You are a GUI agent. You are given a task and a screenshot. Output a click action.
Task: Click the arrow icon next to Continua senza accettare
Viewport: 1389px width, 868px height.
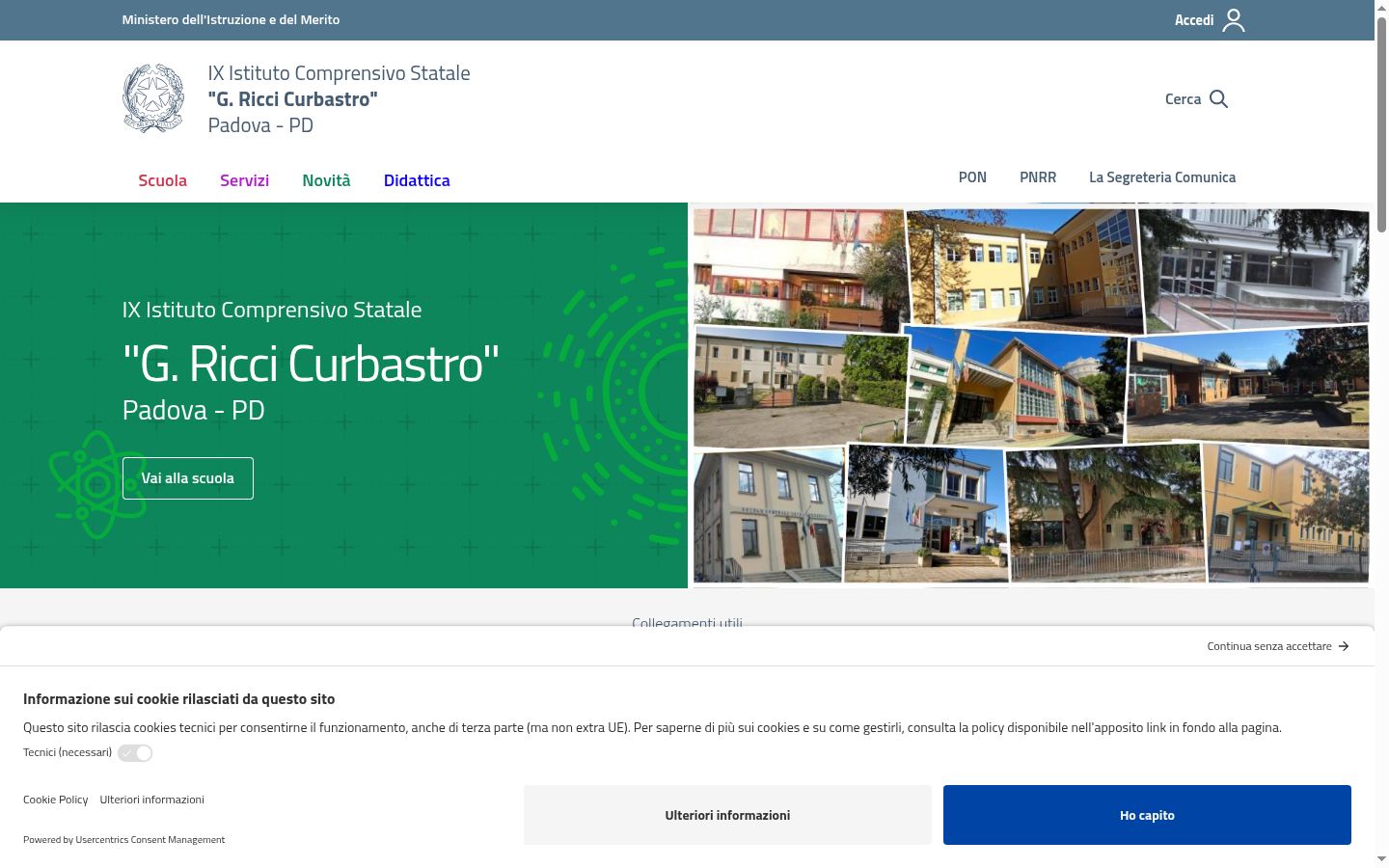pyautogui.click(x=1344, y=646)
